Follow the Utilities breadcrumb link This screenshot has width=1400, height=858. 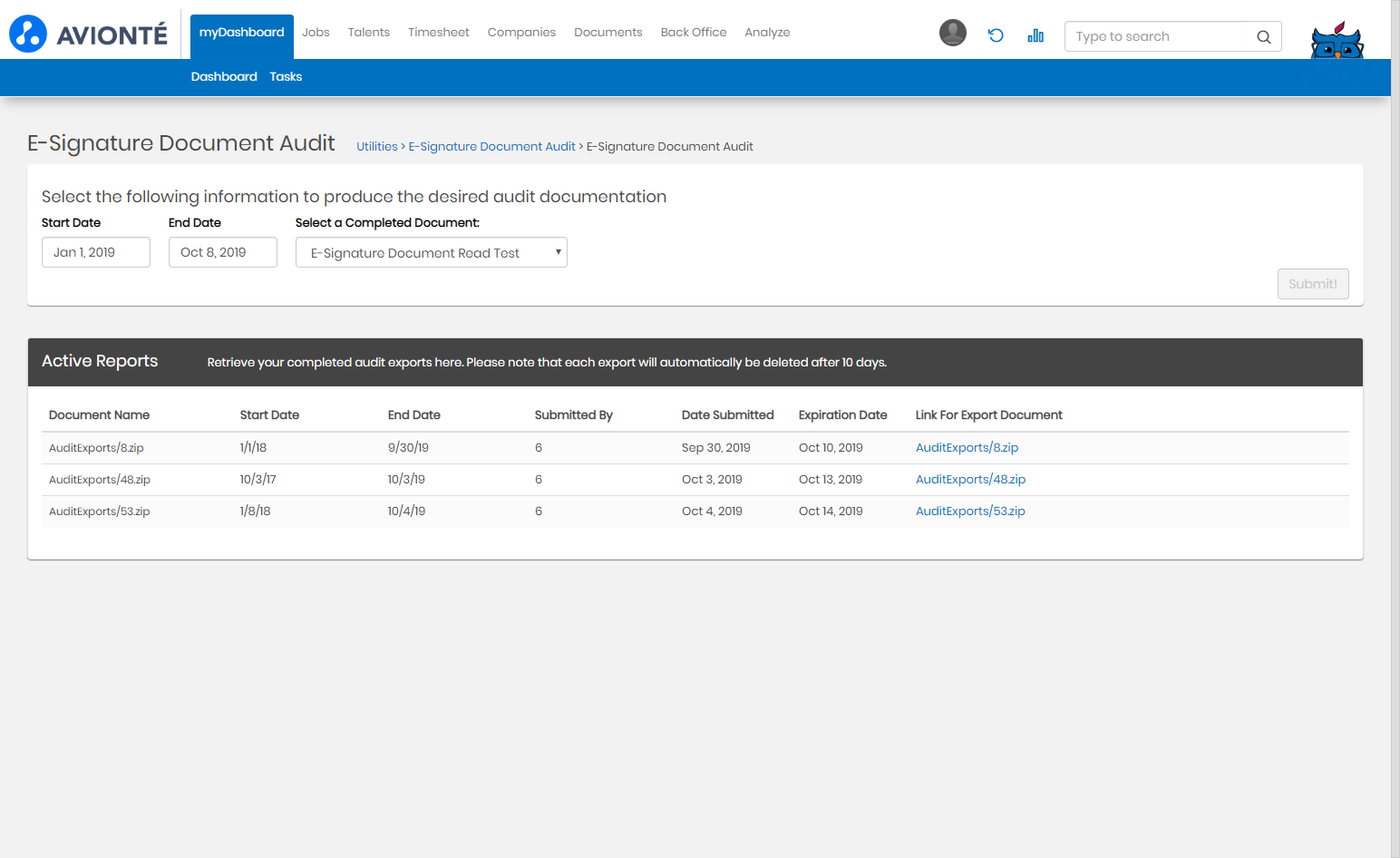click(x=376, y=146)
